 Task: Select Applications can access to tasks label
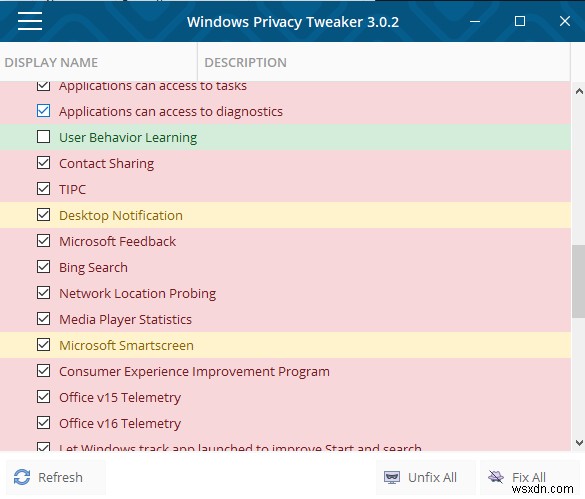point(153,86)
